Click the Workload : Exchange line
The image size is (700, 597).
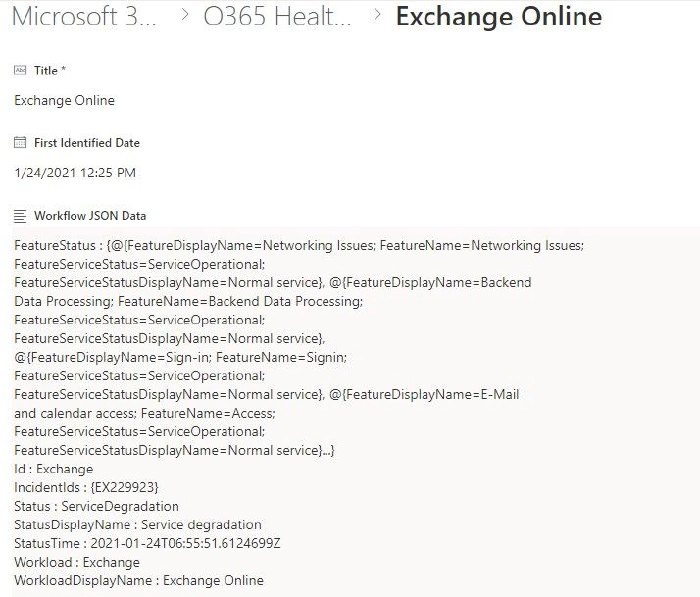pyautogui.click(x=77, y=562)
